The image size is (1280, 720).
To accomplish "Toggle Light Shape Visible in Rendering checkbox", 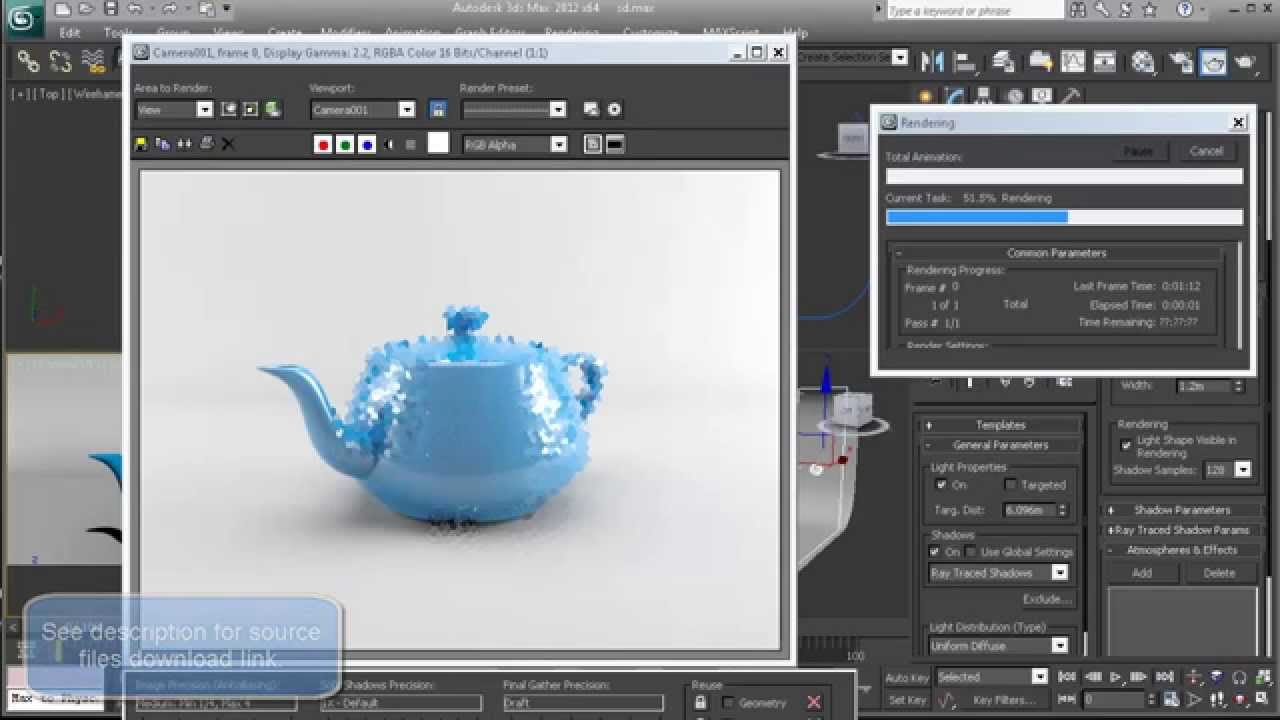I will click(1126, 445).
